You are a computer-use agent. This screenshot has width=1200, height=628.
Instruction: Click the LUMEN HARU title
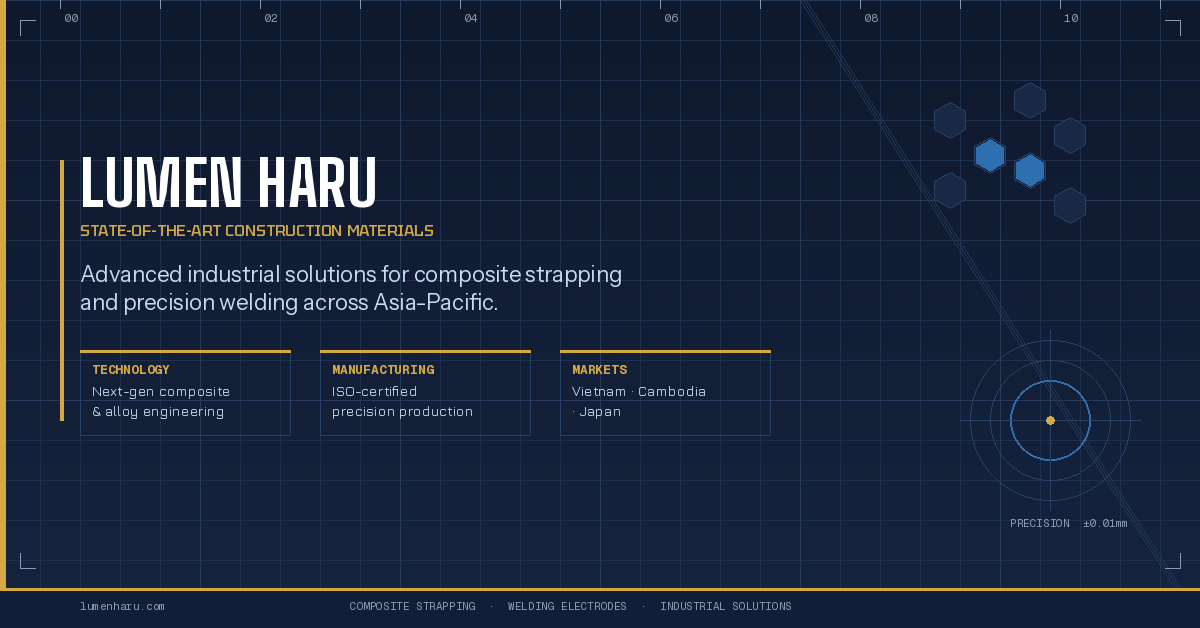228,184
